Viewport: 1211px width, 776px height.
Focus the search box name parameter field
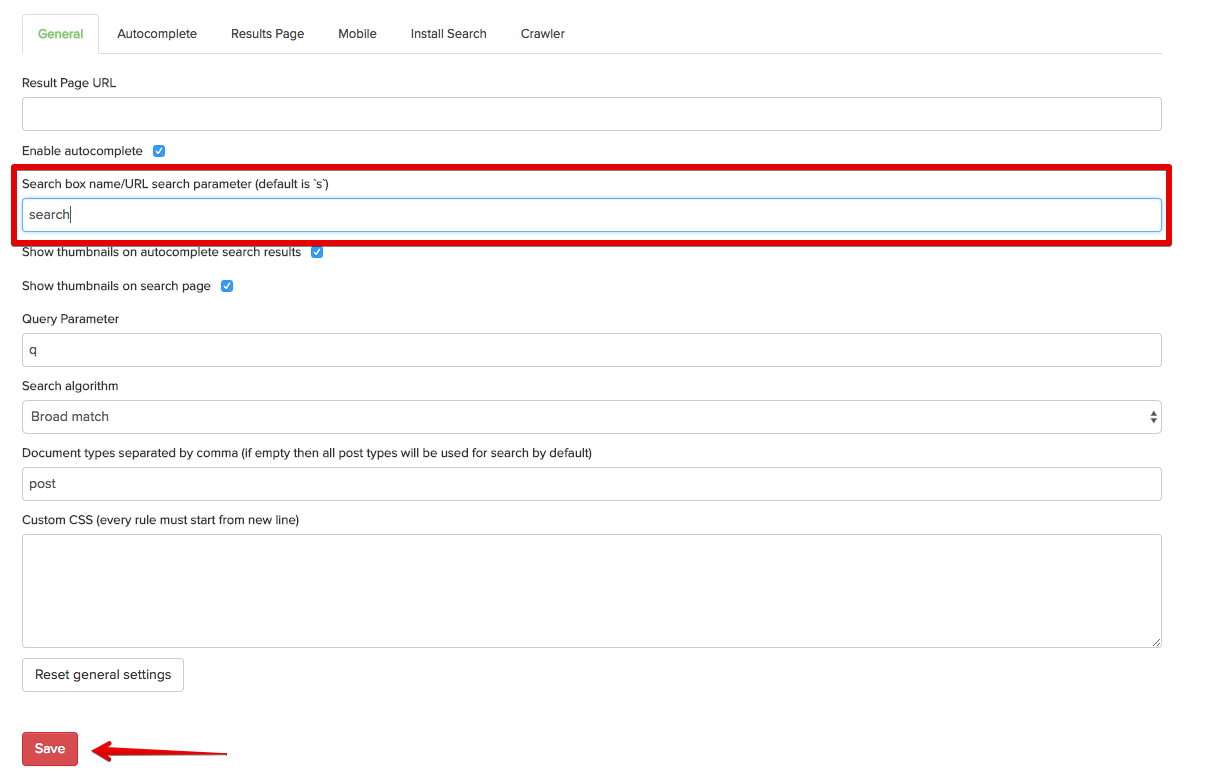592,215
